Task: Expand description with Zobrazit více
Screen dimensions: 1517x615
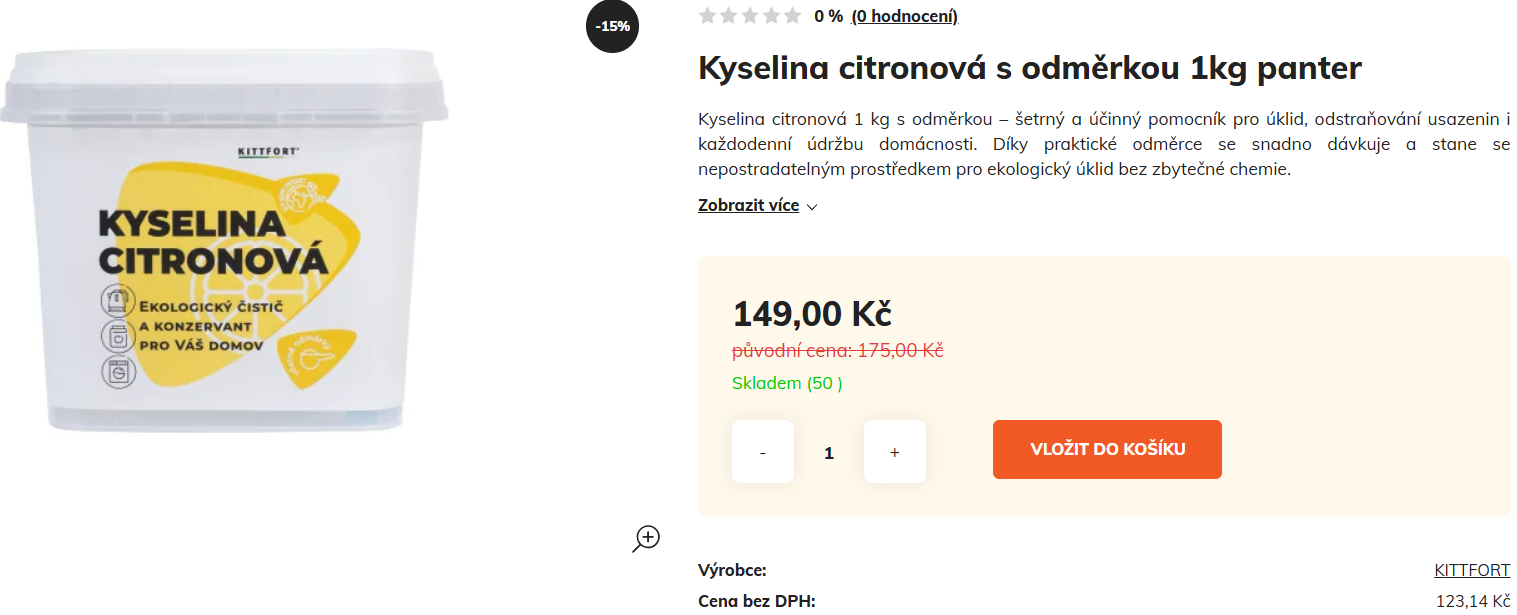Action: [x=748, y=206]
